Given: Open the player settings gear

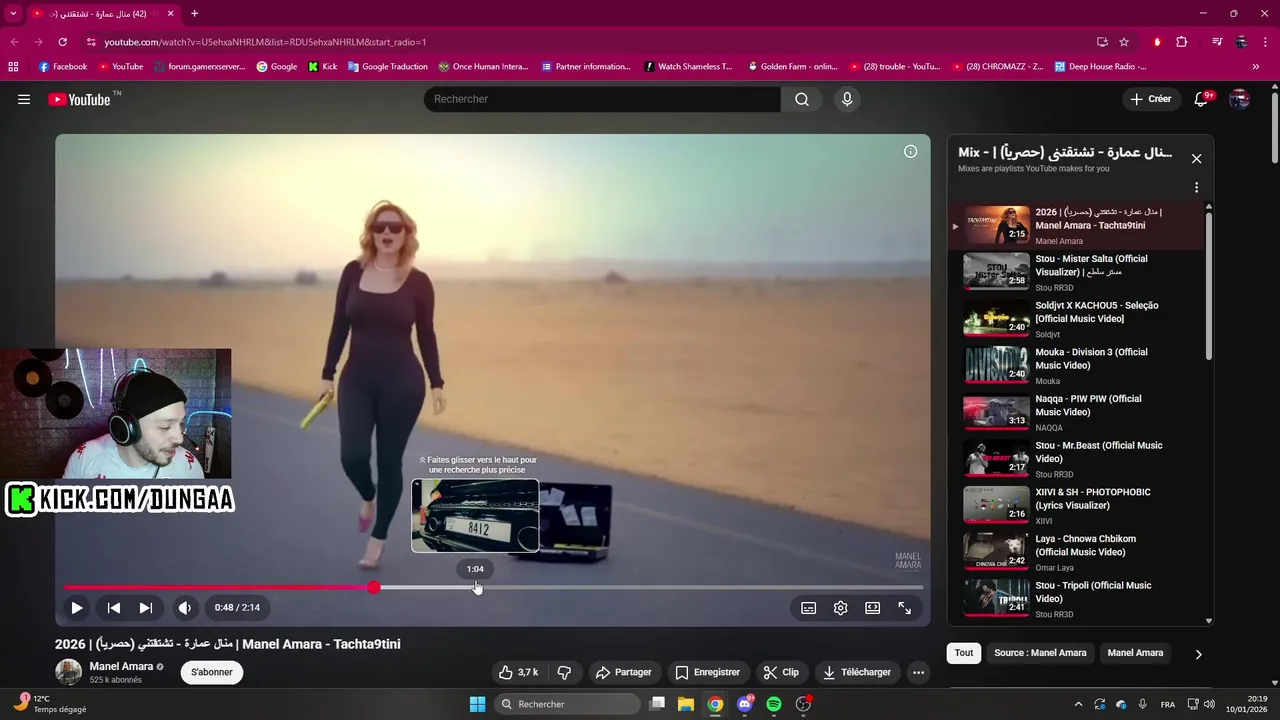Looking at the screenshot, I should (x=840, y=607).
